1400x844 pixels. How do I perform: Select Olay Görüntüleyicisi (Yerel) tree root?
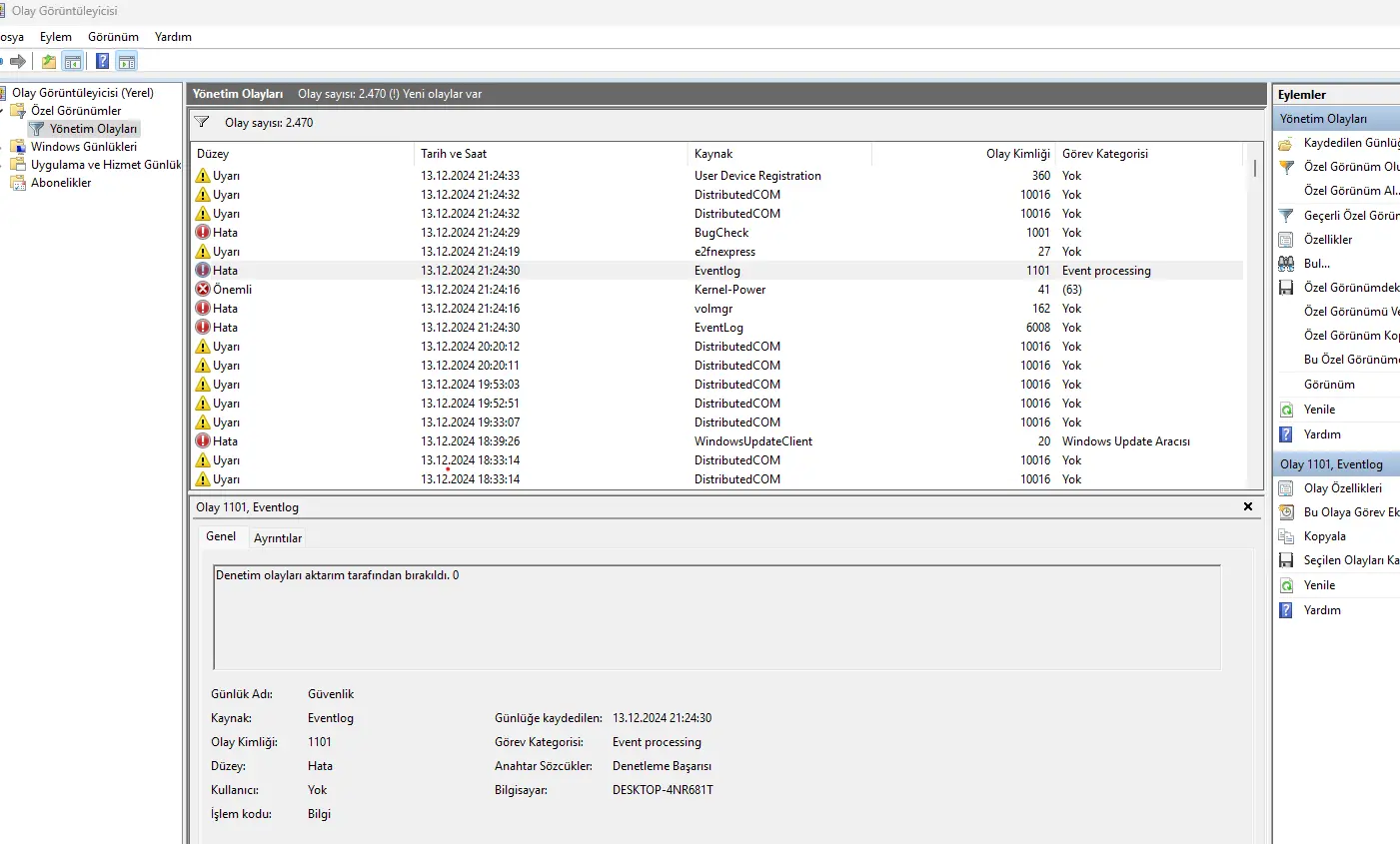pos(83,93)
